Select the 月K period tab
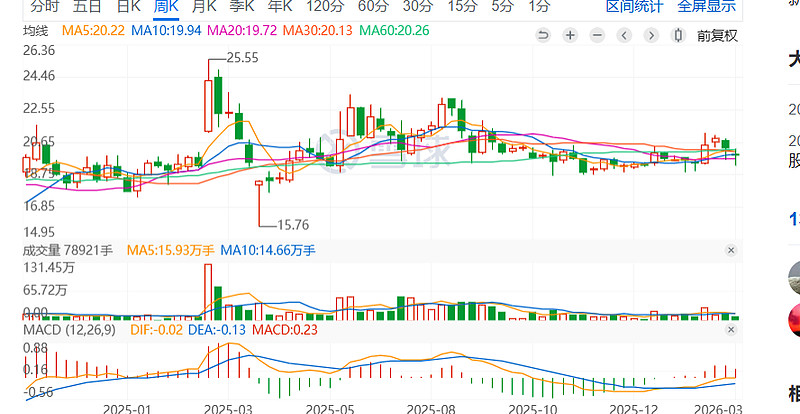This screenshot has height=414, width=800. (204, 6)
